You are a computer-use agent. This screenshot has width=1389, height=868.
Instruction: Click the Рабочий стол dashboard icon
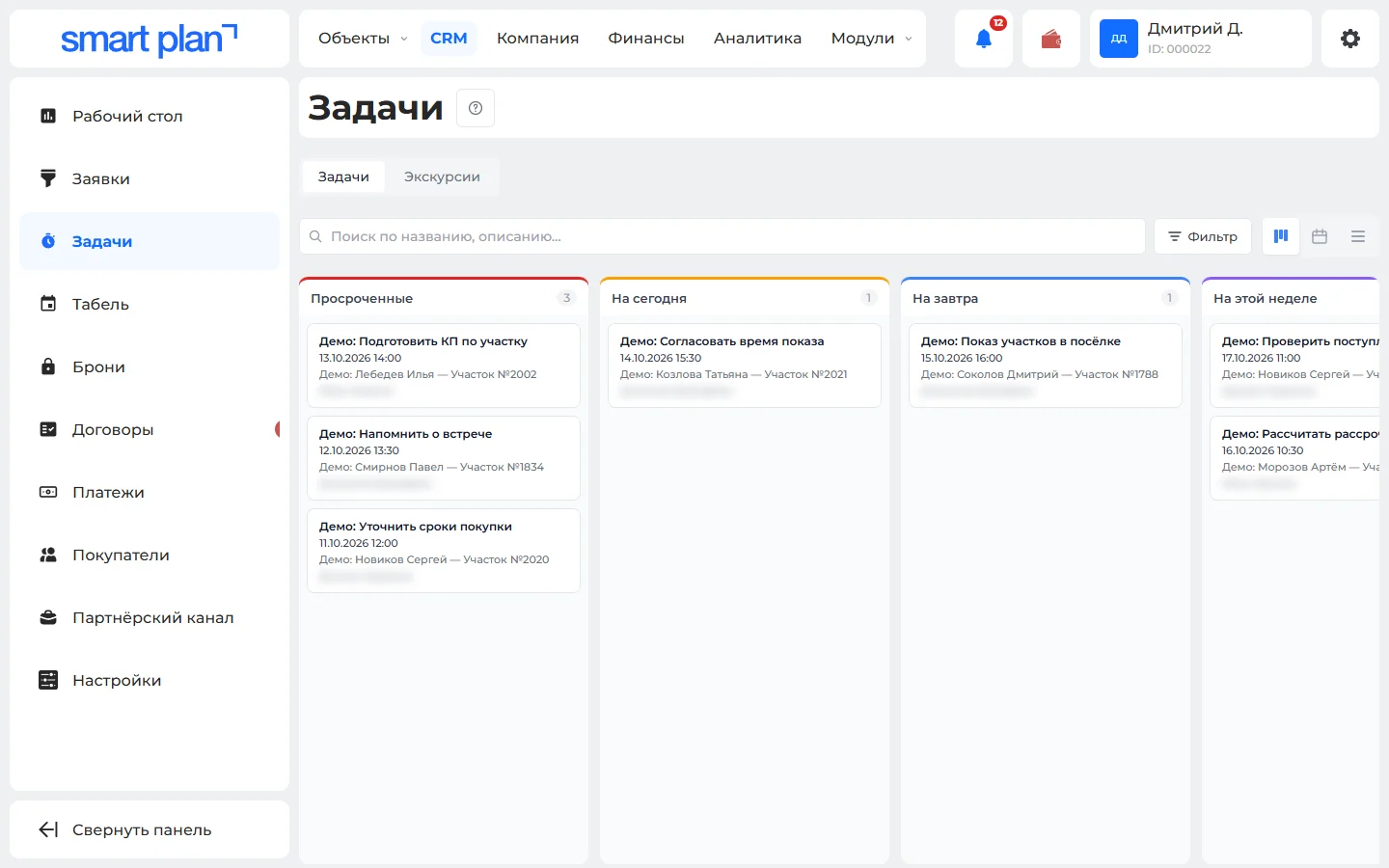point(48,116)
